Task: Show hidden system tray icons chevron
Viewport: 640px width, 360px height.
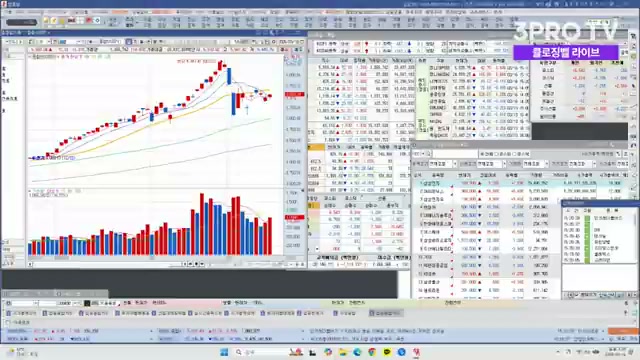Action: pyautogui.click(x=558, y=352)
